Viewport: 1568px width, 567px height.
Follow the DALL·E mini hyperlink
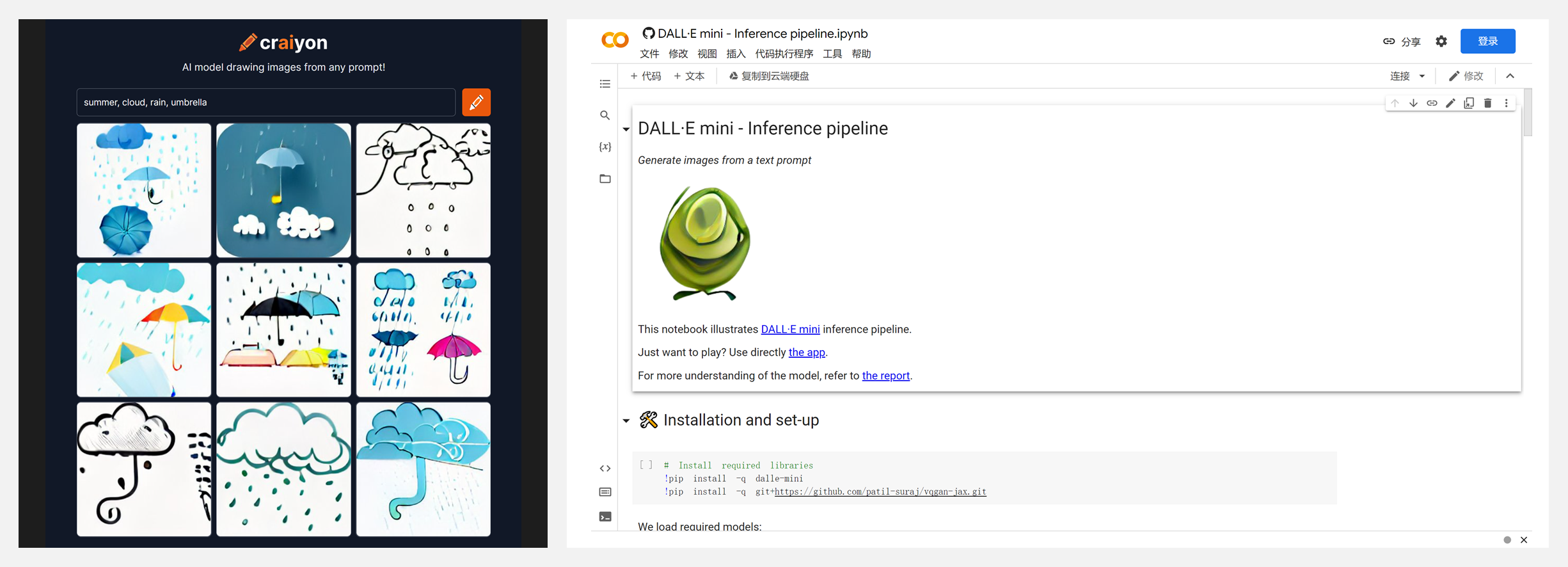tap(790, 330)
